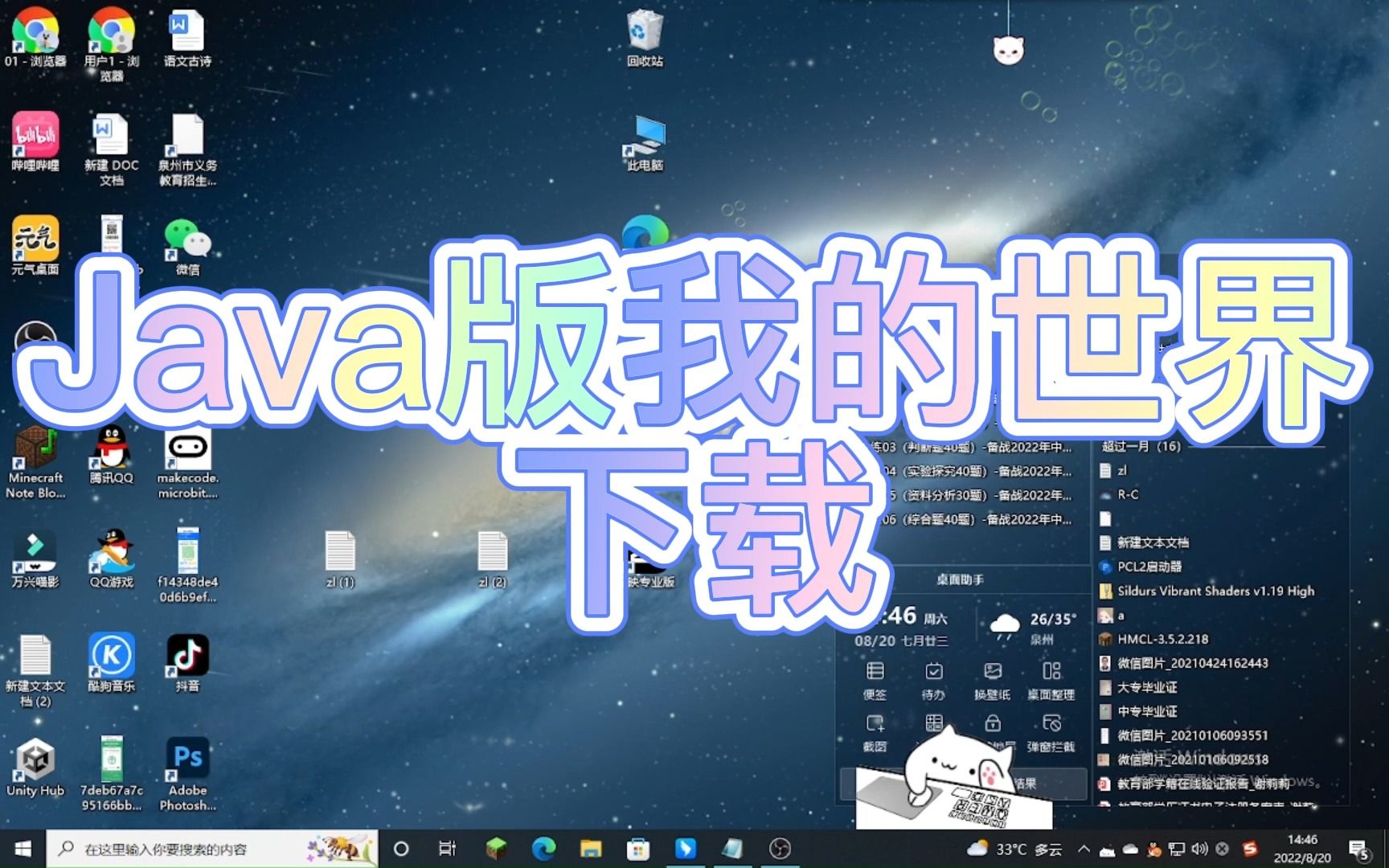Select the 资料分析30题 document entry
Image resolution: width=1389 pixels, height=868 pixels.
point(979,495)
